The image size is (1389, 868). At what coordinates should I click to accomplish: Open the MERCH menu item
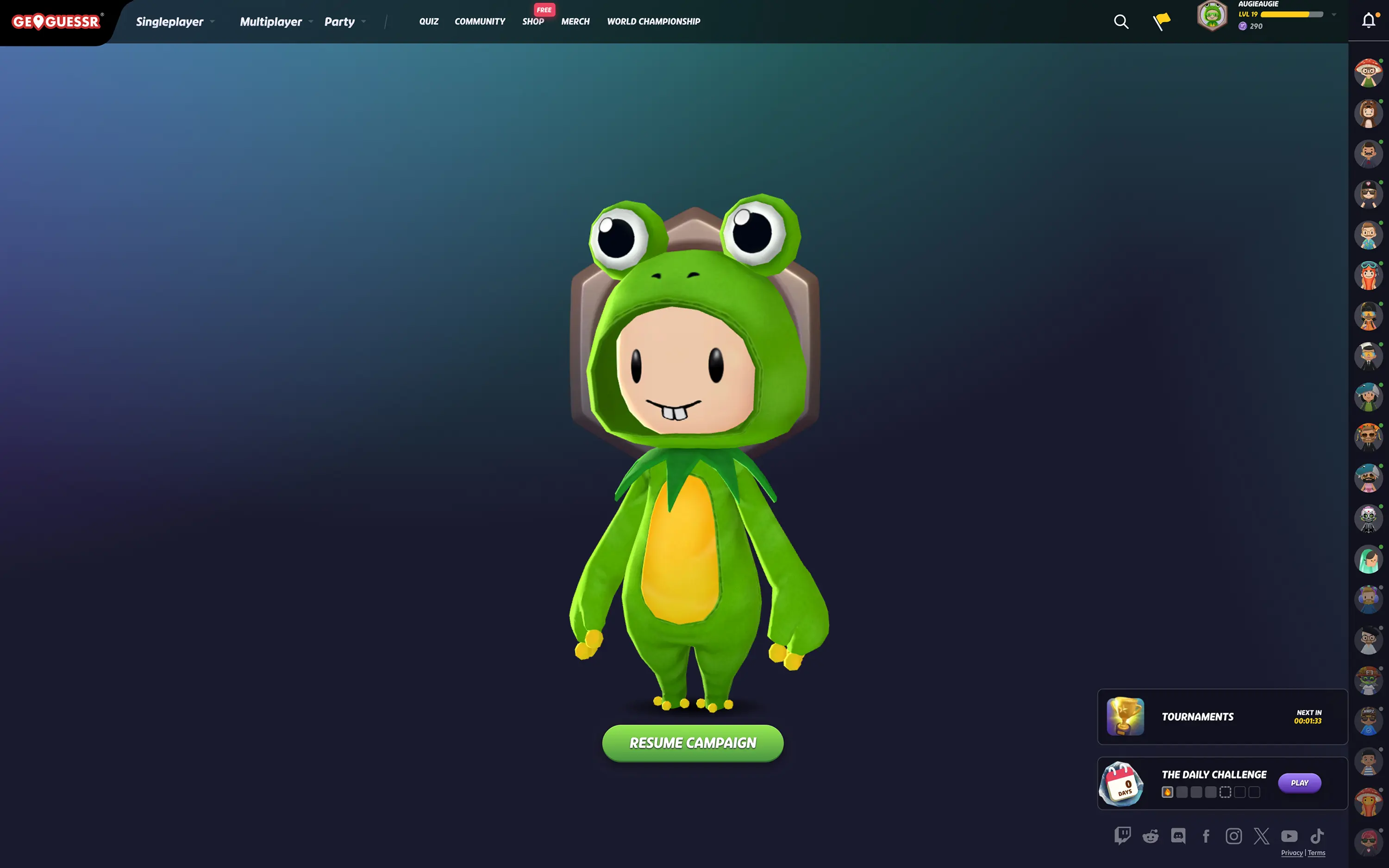tap(575, 21)
